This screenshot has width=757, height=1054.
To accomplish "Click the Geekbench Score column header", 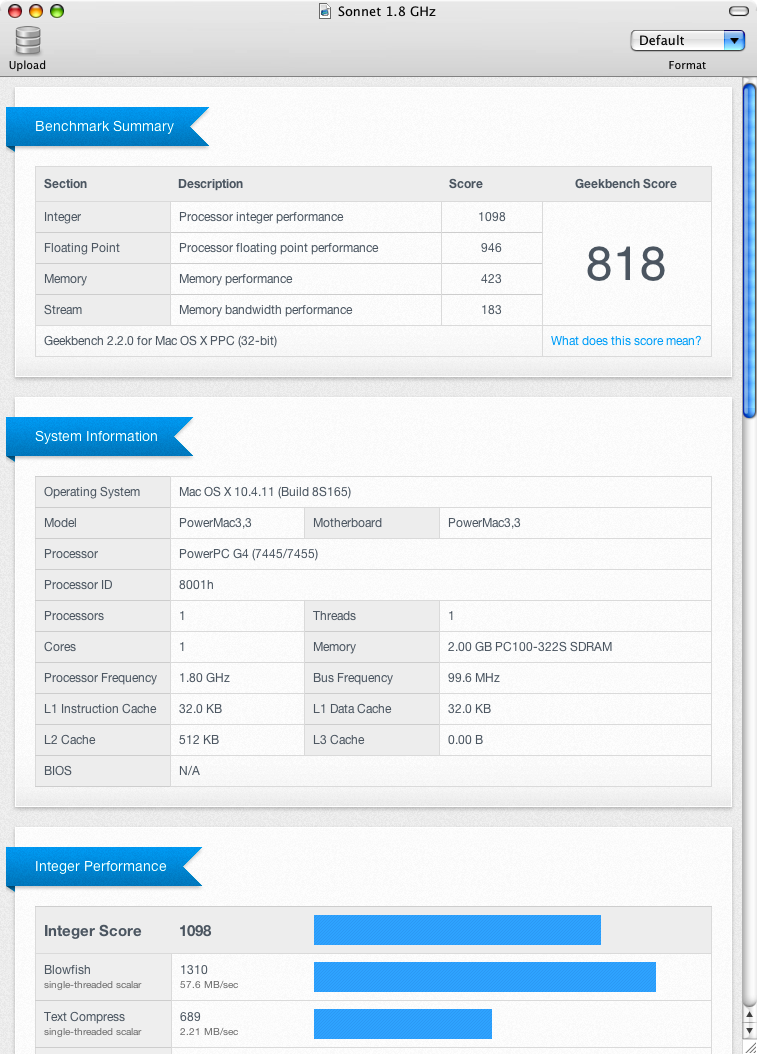I will pyautogui.click(x=625, y=184).
